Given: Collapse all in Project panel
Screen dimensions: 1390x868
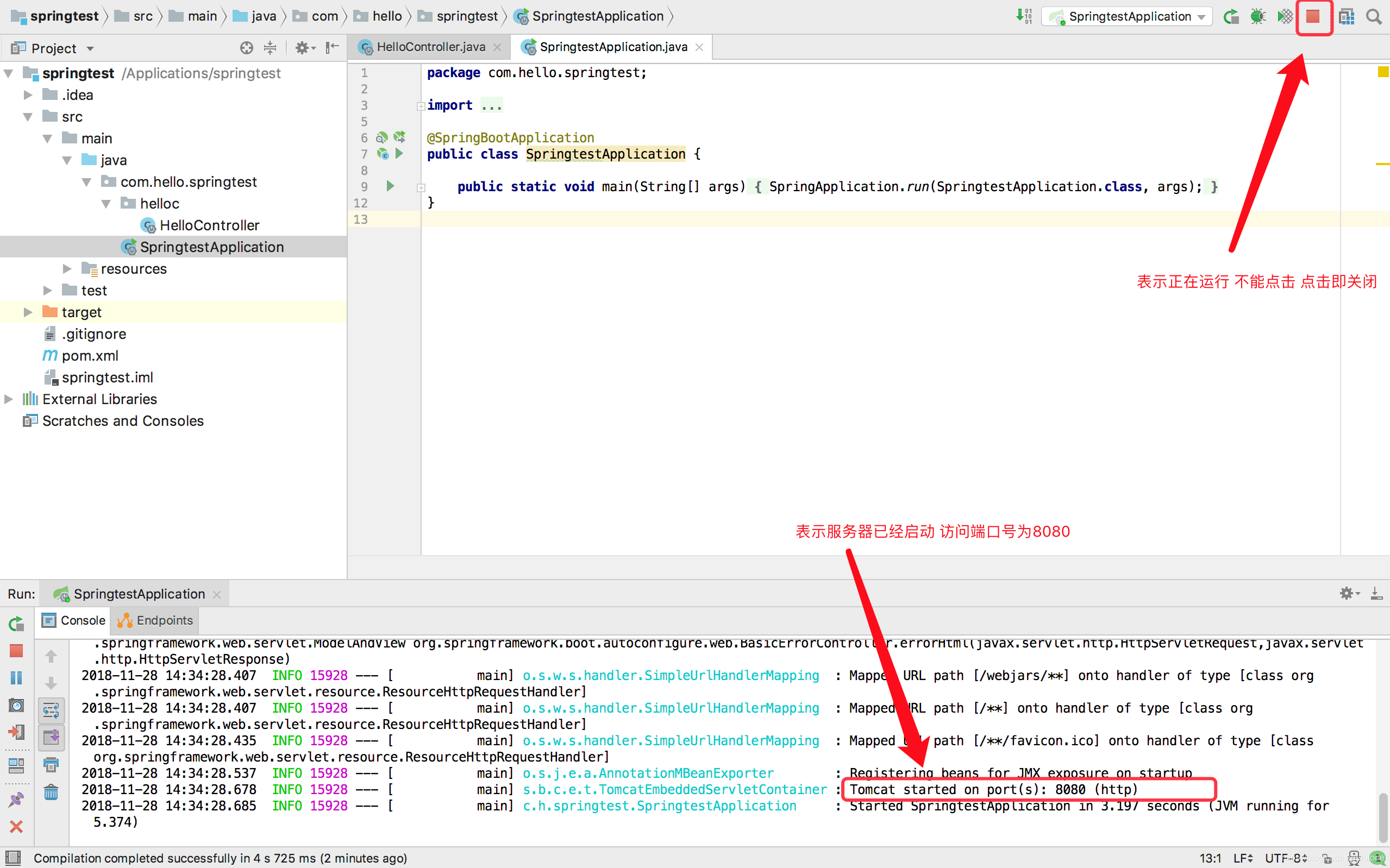Looking at the screenshot, I should 270,48.
